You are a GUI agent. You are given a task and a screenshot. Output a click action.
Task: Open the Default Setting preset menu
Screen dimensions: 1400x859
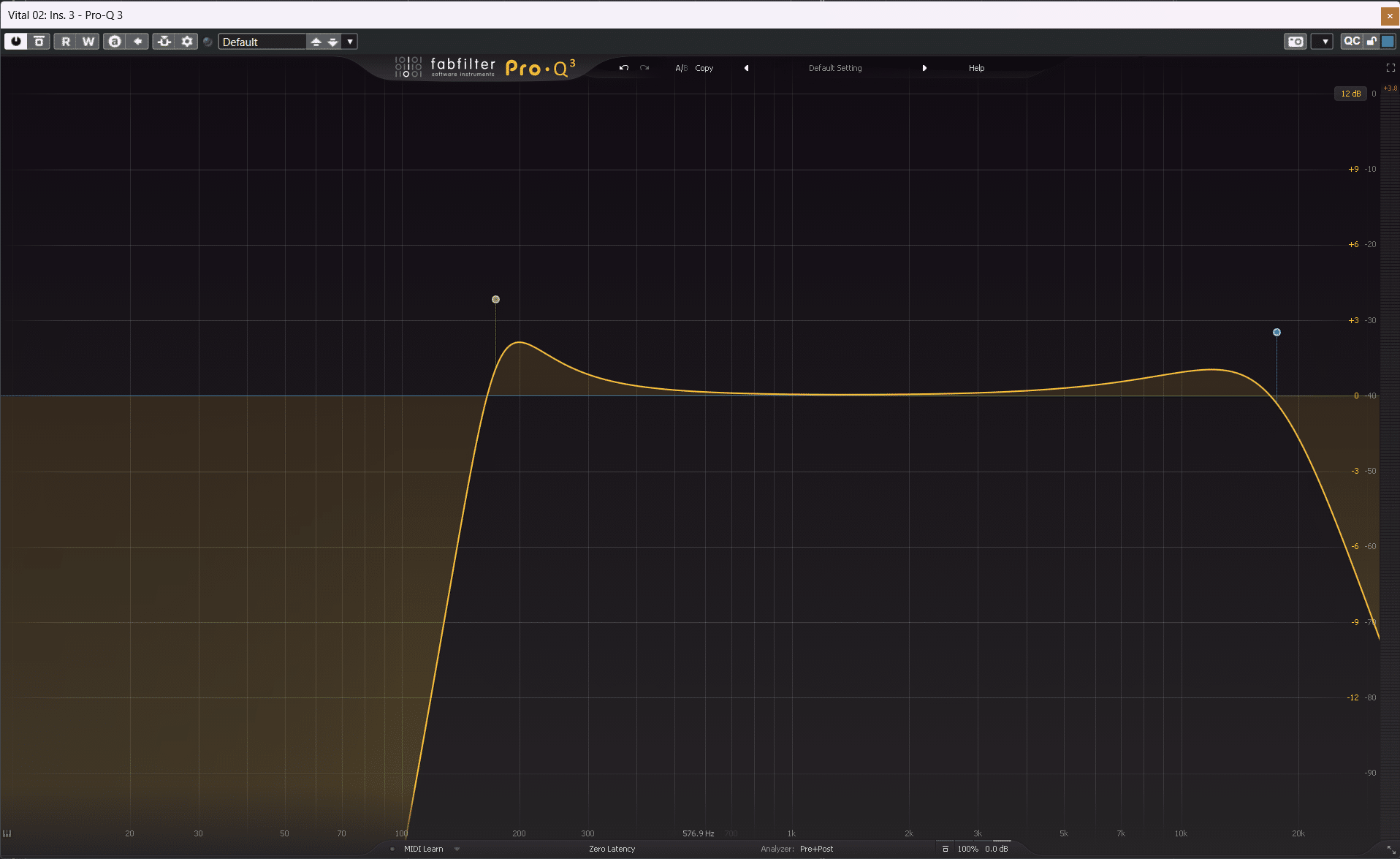coord(835,68)
